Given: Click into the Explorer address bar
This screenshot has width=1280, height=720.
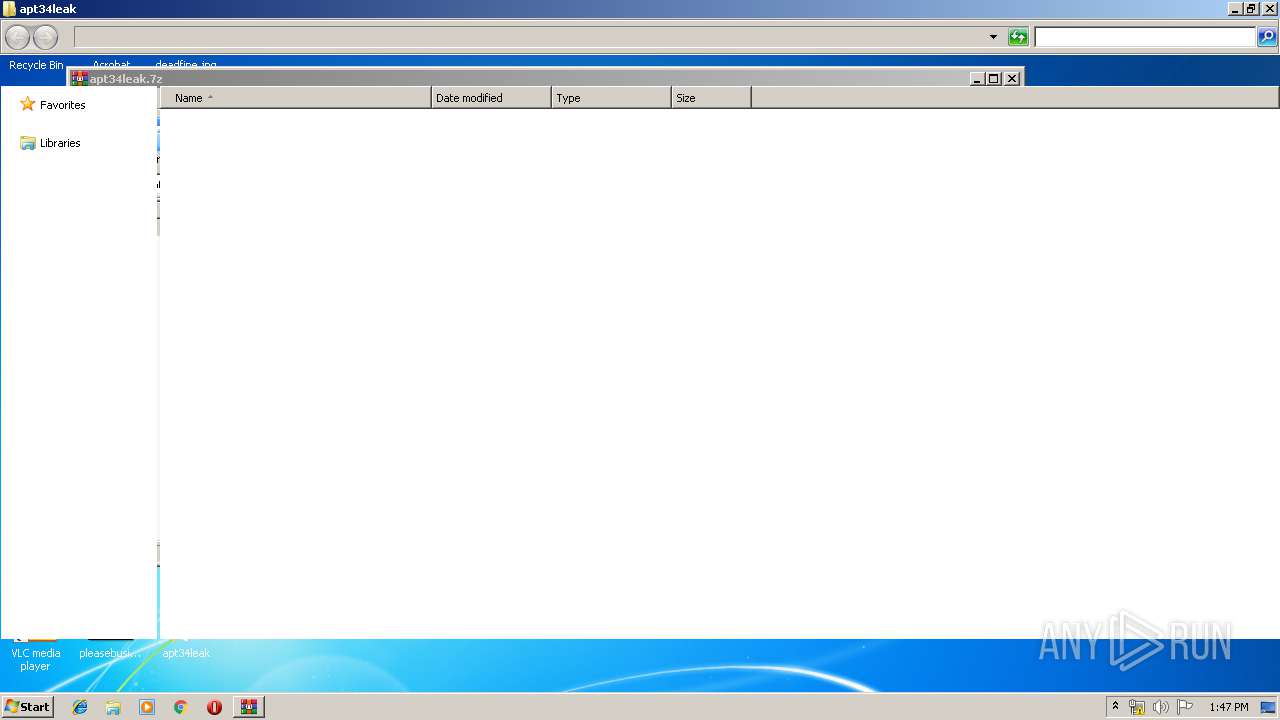Looking at the screenshot, I should click(x=530, y=37).
